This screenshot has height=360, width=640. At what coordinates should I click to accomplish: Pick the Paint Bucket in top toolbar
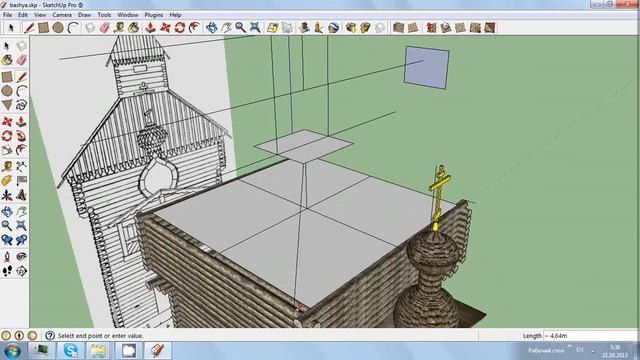[133, 28]
